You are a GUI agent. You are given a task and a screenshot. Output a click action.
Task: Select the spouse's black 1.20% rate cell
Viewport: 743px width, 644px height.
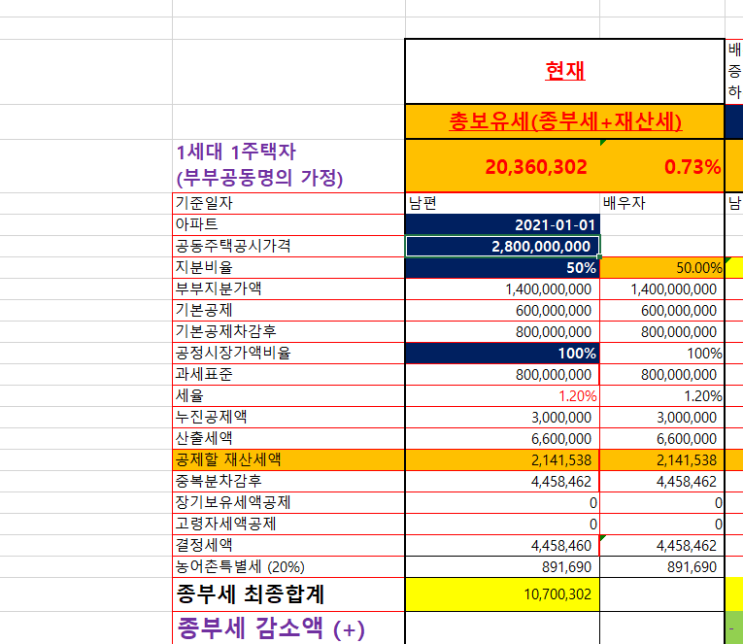[662, 395]
